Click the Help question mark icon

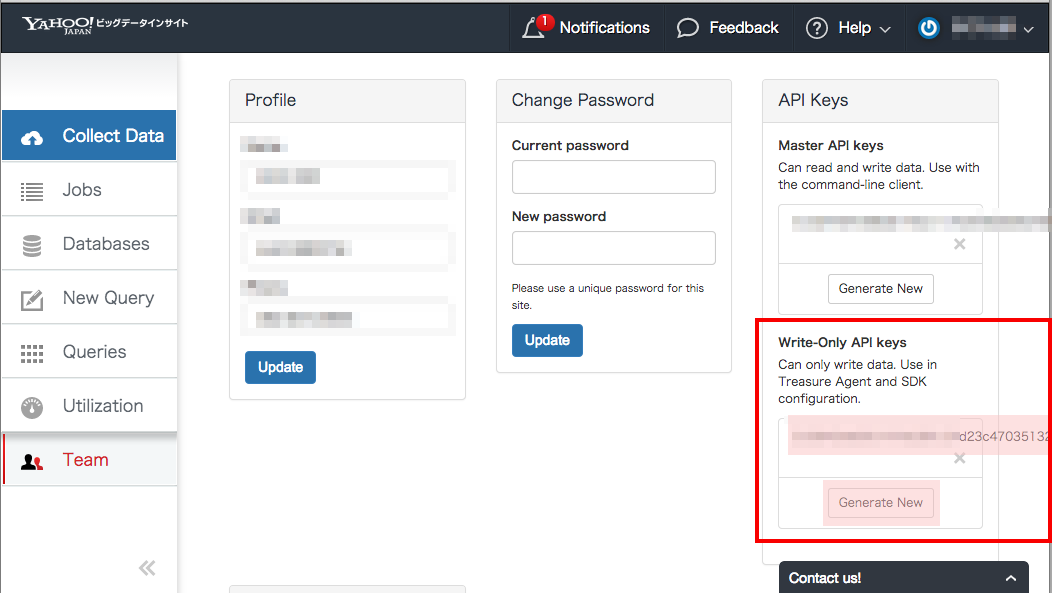pyautogui.click(x=817, y=28)
